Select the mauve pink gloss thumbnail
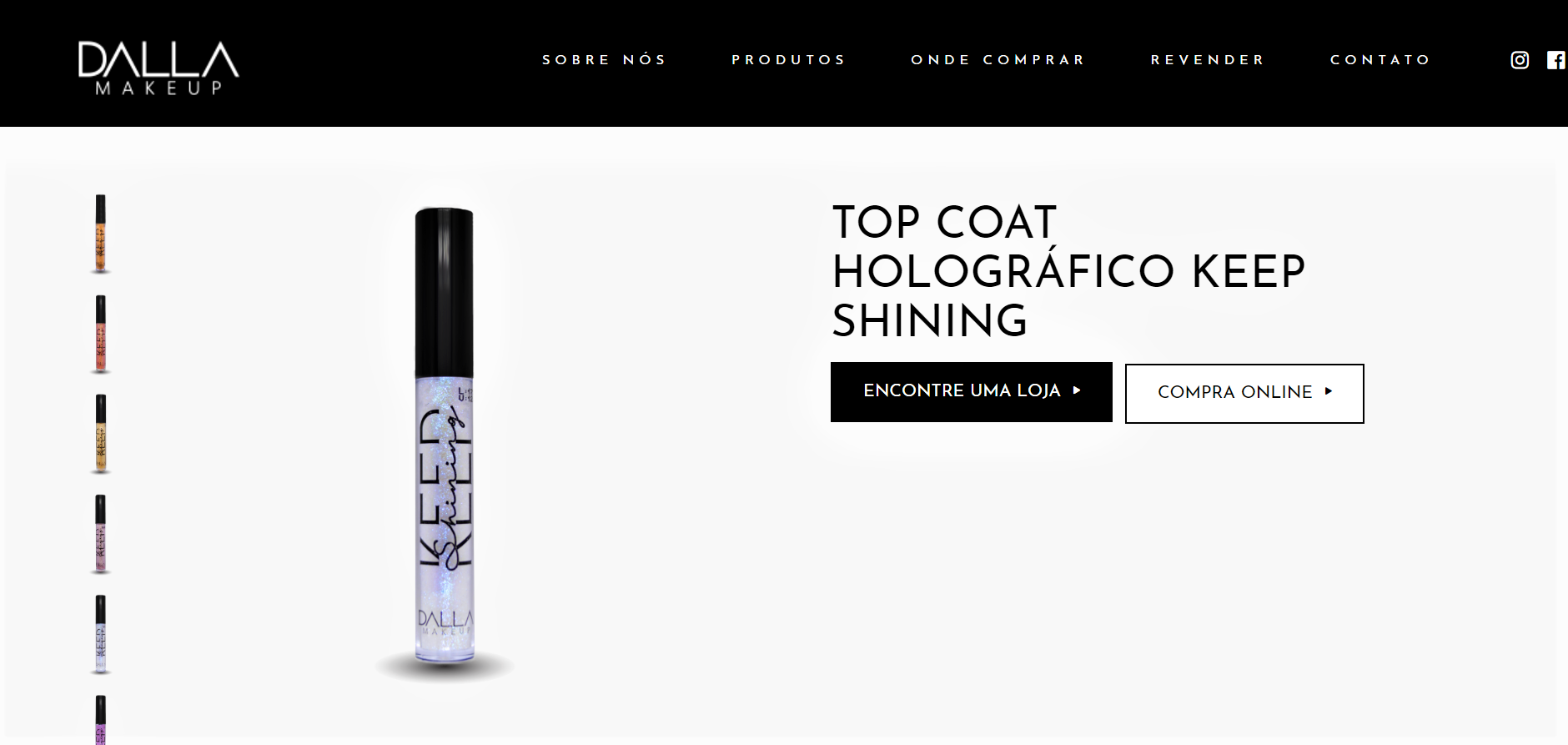The width and height of the screenshot is (1568, 745). 100,534
